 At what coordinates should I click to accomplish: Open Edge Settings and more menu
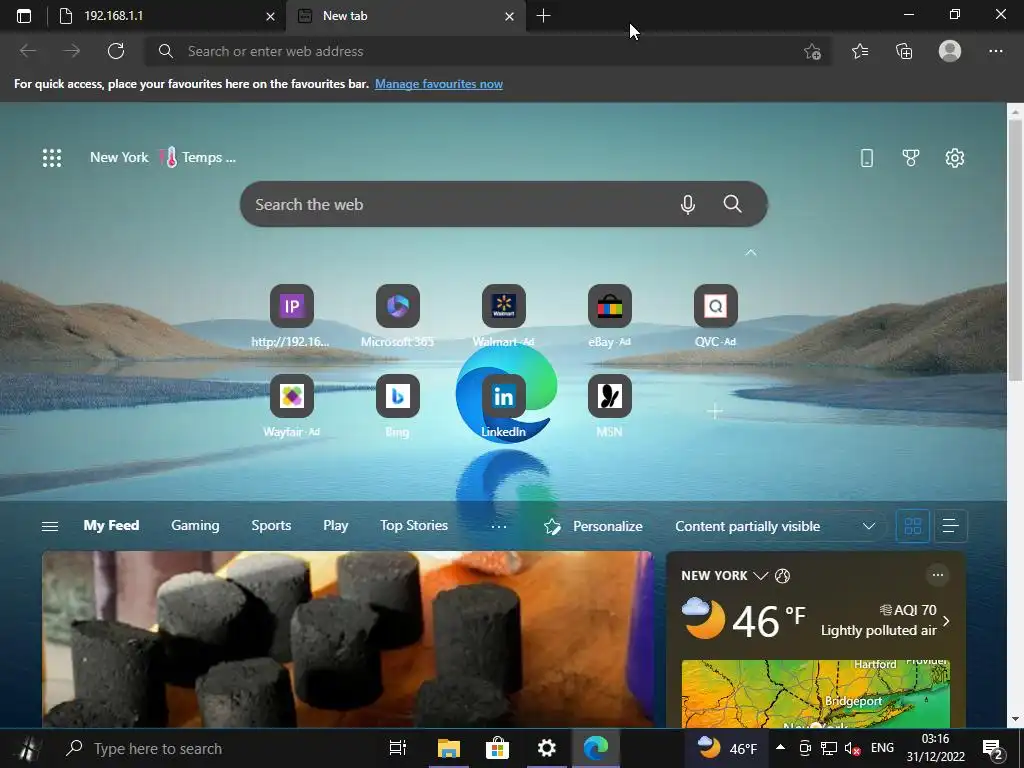point(995,51)
